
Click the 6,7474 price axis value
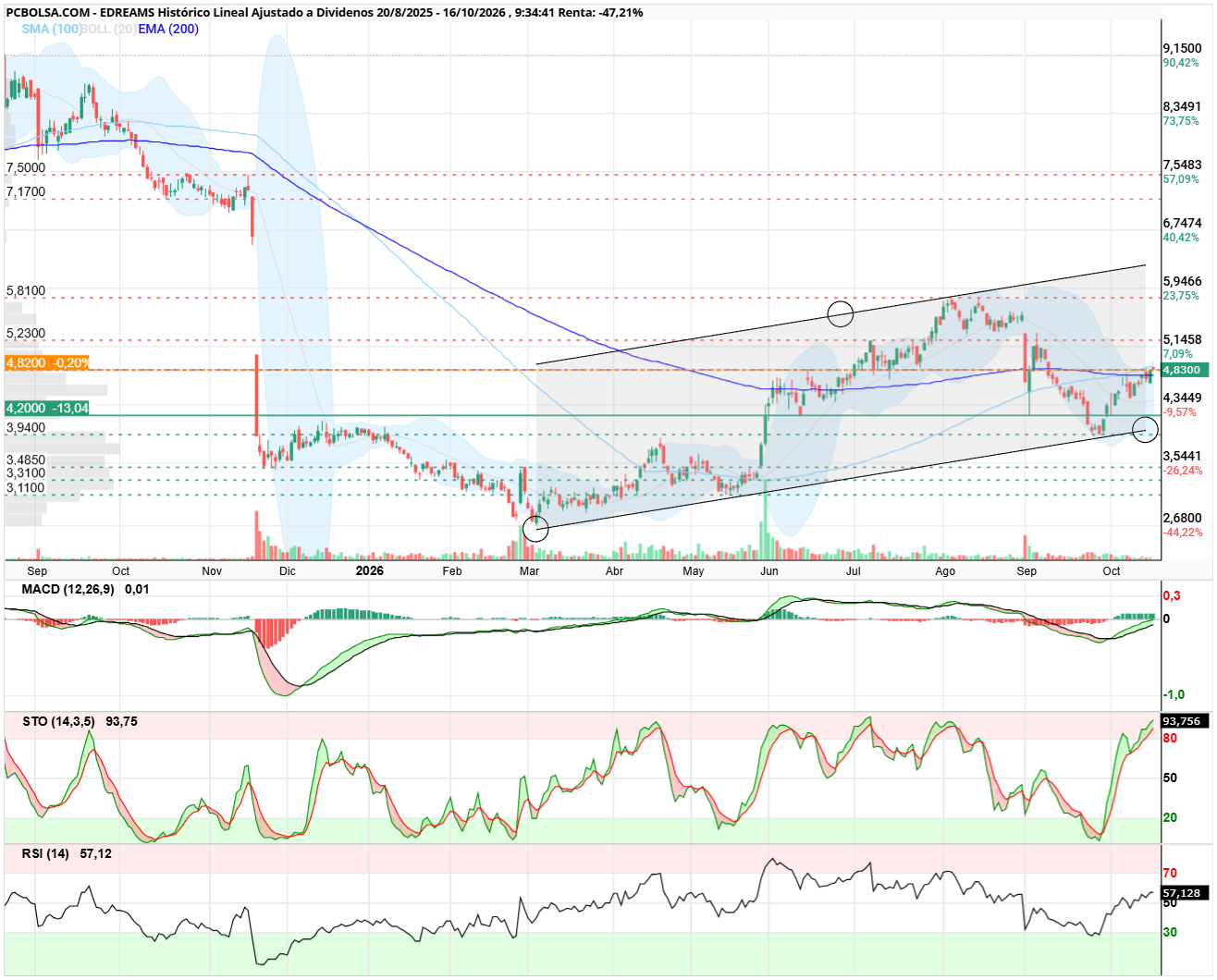coord(1183,224)
